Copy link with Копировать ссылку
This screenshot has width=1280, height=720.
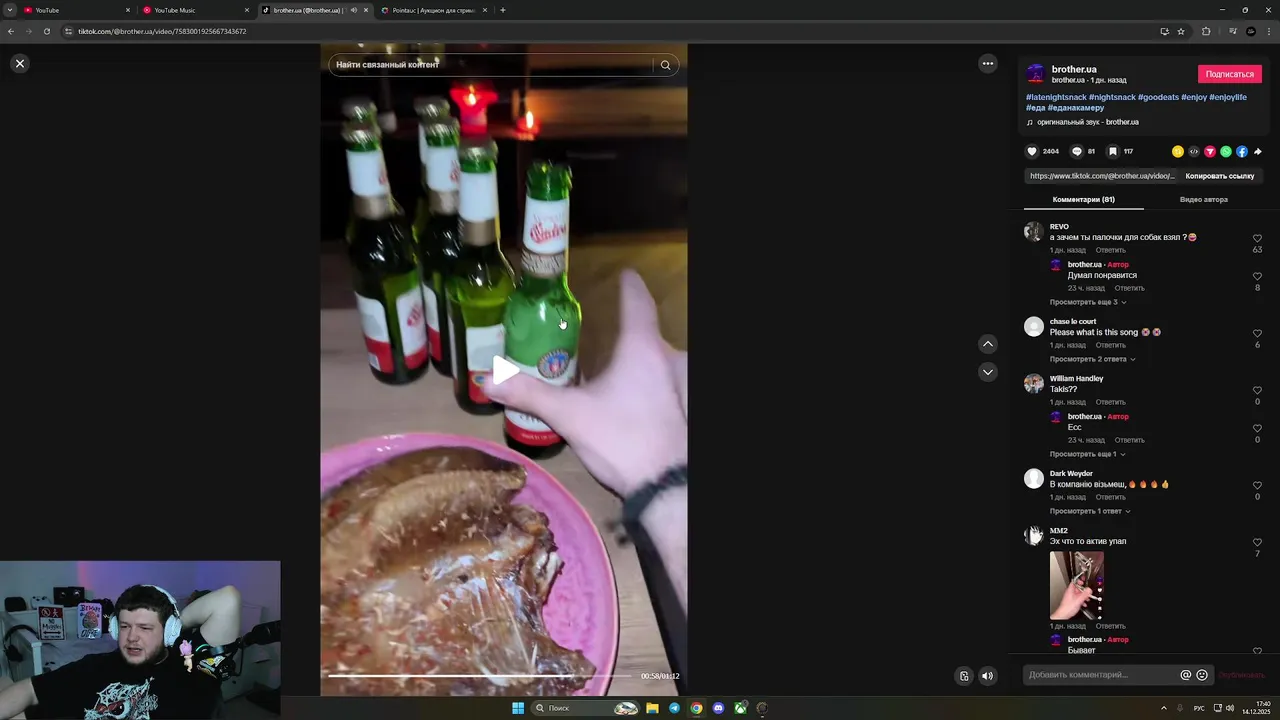click(x=1220, y=176)
